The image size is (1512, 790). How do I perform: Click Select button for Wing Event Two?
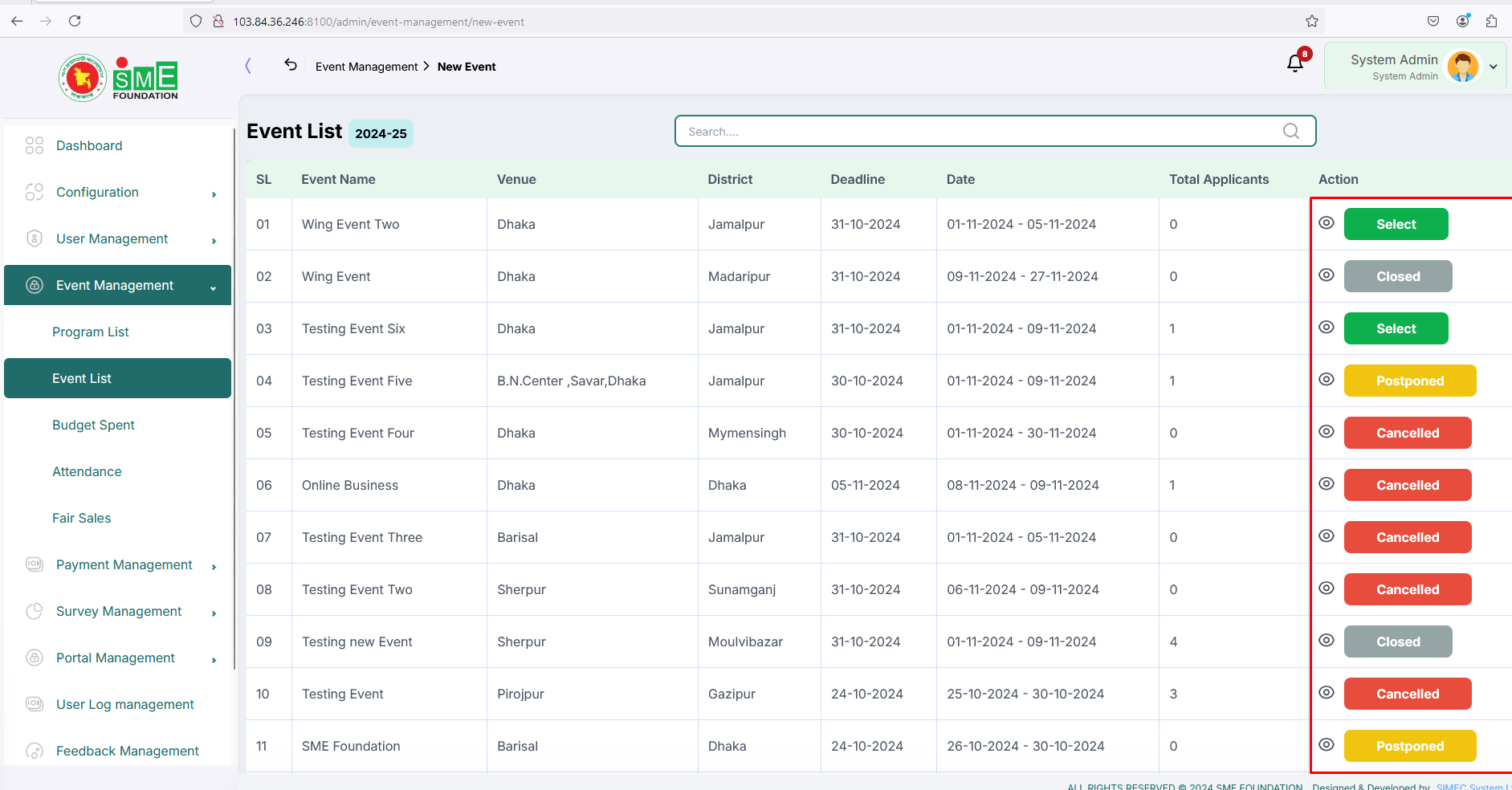click(x=1396, y=224)
